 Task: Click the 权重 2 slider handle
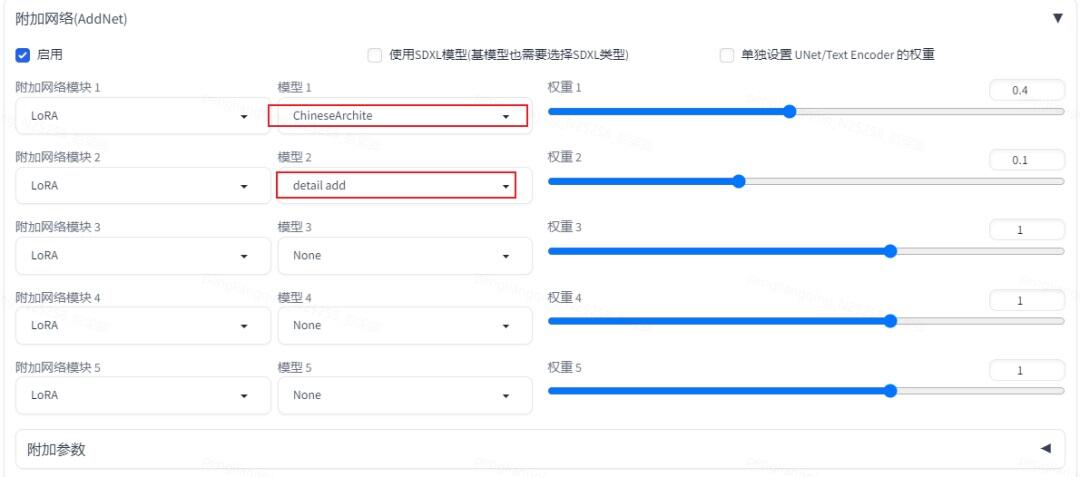coord(739,182)
